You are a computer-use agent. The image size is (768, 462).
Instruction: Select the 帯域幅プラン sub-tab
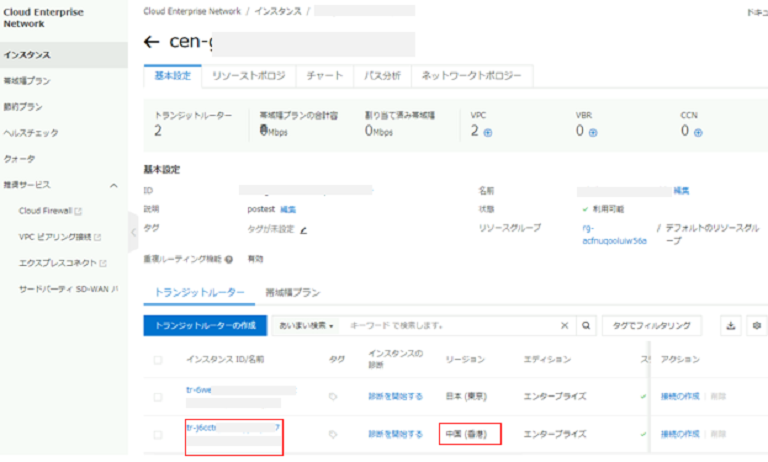point(292,293)
